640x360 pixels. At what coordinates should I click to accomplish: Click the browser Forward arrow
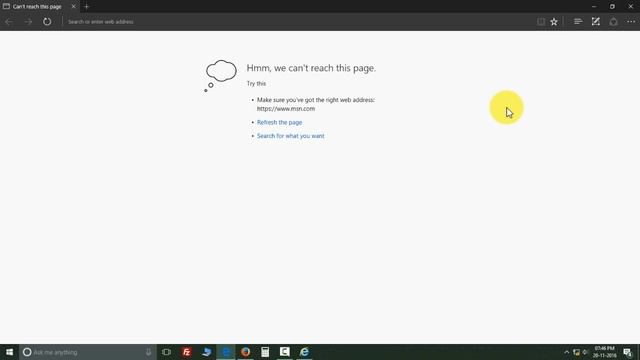click(x=28, y=22)
